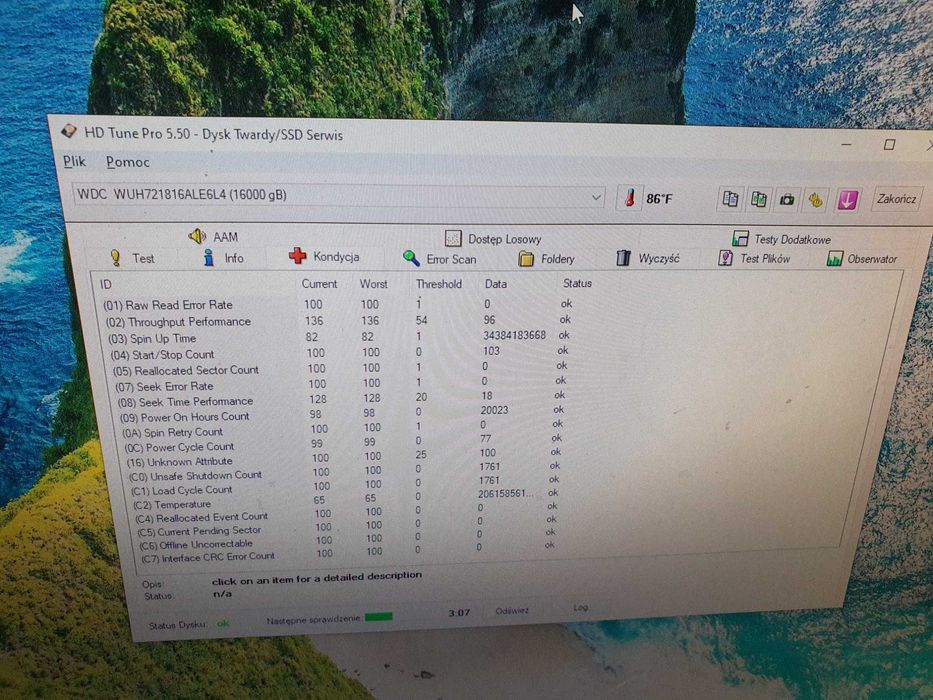
Task: Select the Start/Stop Count row
Action: pyautogui.click(x=339, y=353)
